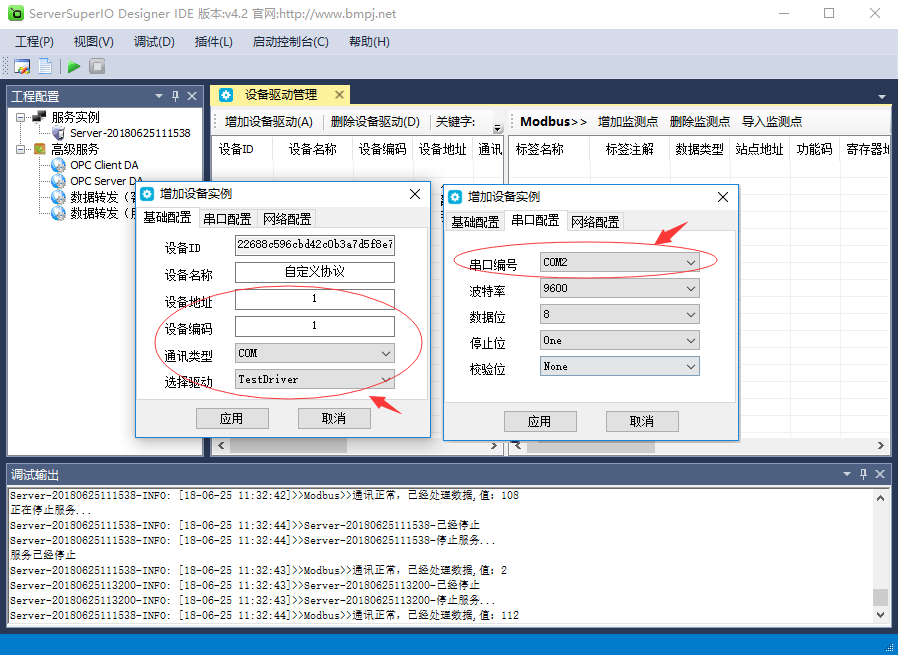The width and height of the screenshot is (899, 655).
Task: Select OPC Client DA tree item
Action: tap(104, 165)
